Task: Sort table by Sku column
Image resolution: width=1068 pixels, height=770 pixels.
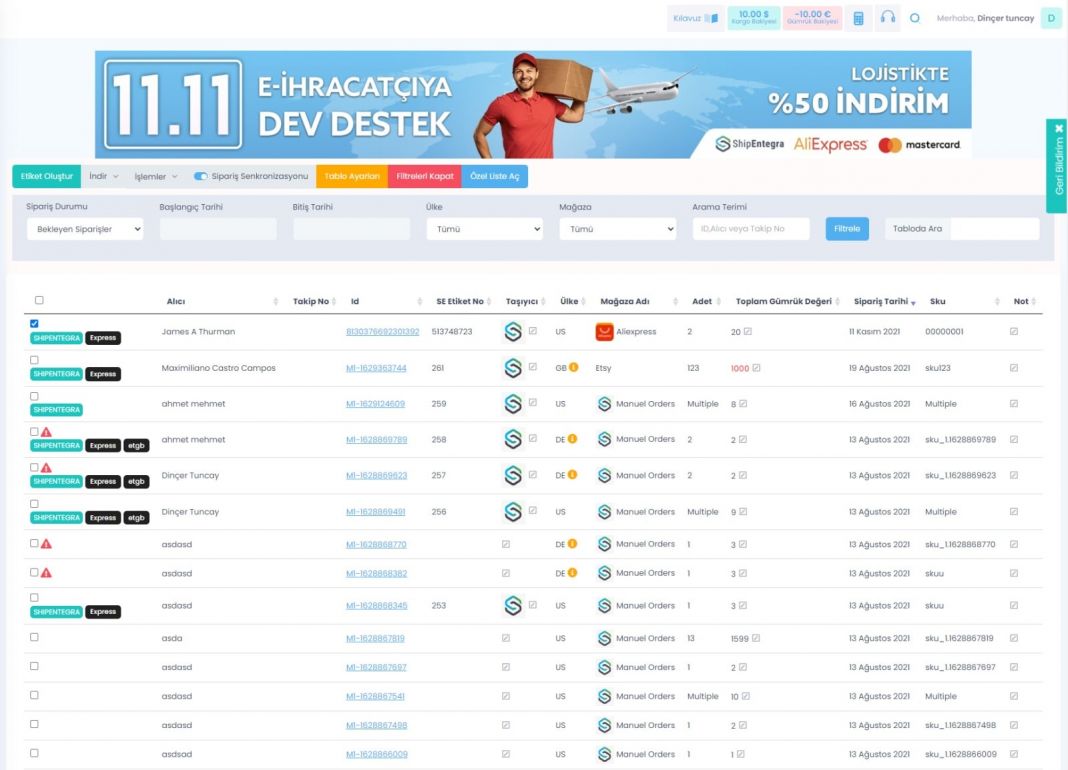Action: pos(937,301)
